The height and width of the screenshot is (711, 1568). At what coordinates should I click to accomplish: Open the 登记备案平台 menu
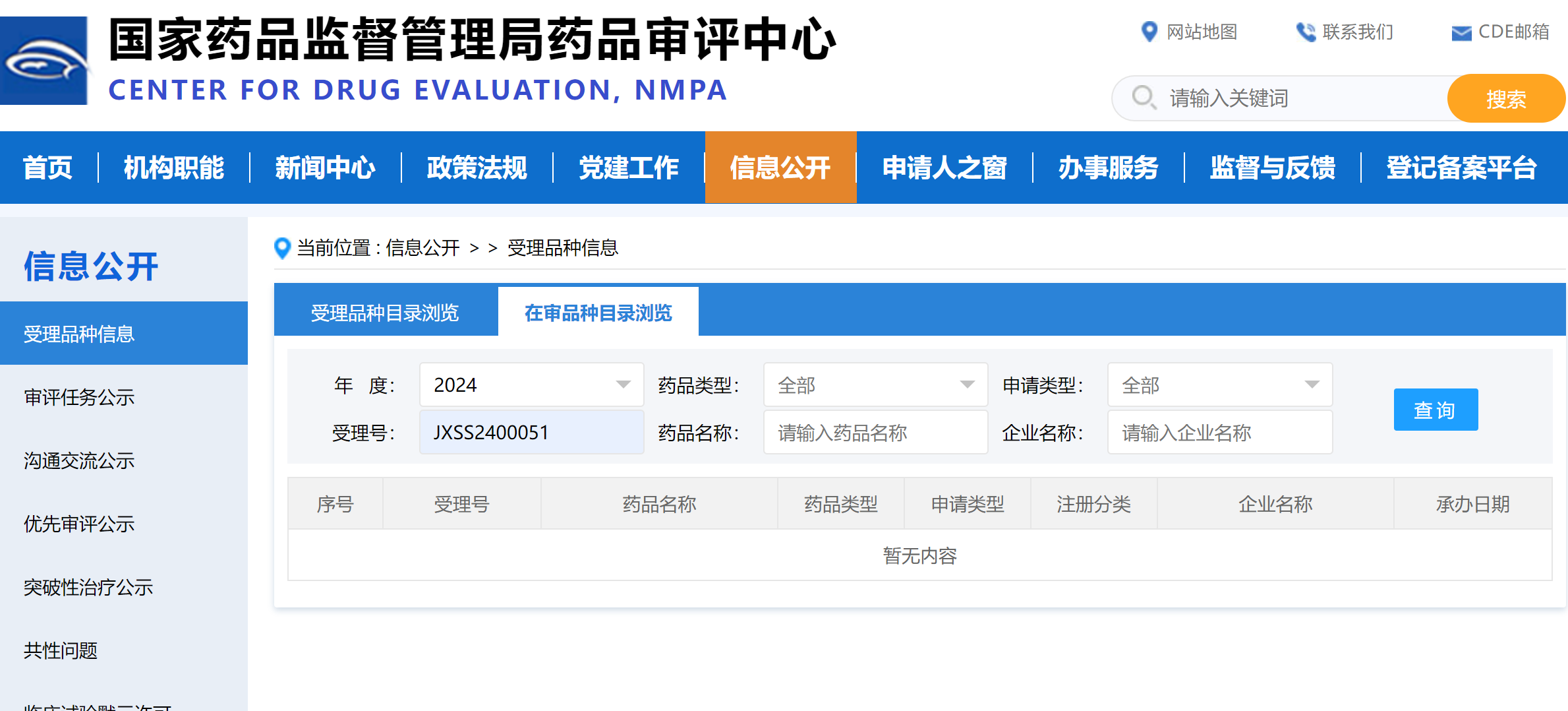click(1462, 168)
